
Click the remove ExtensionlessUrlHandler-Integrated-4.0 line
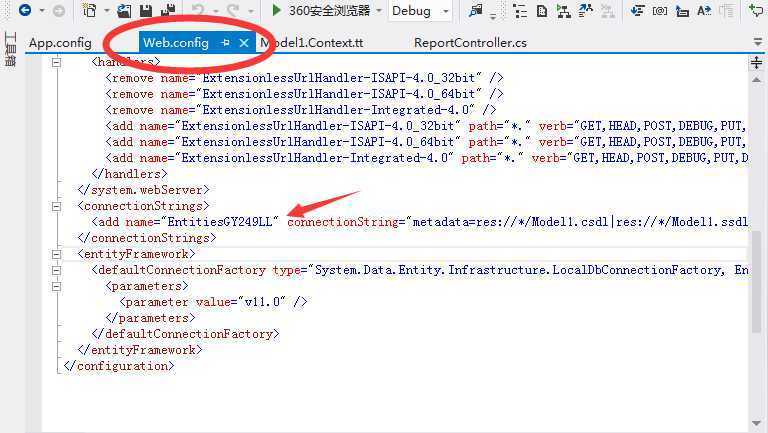click(301, 110)
